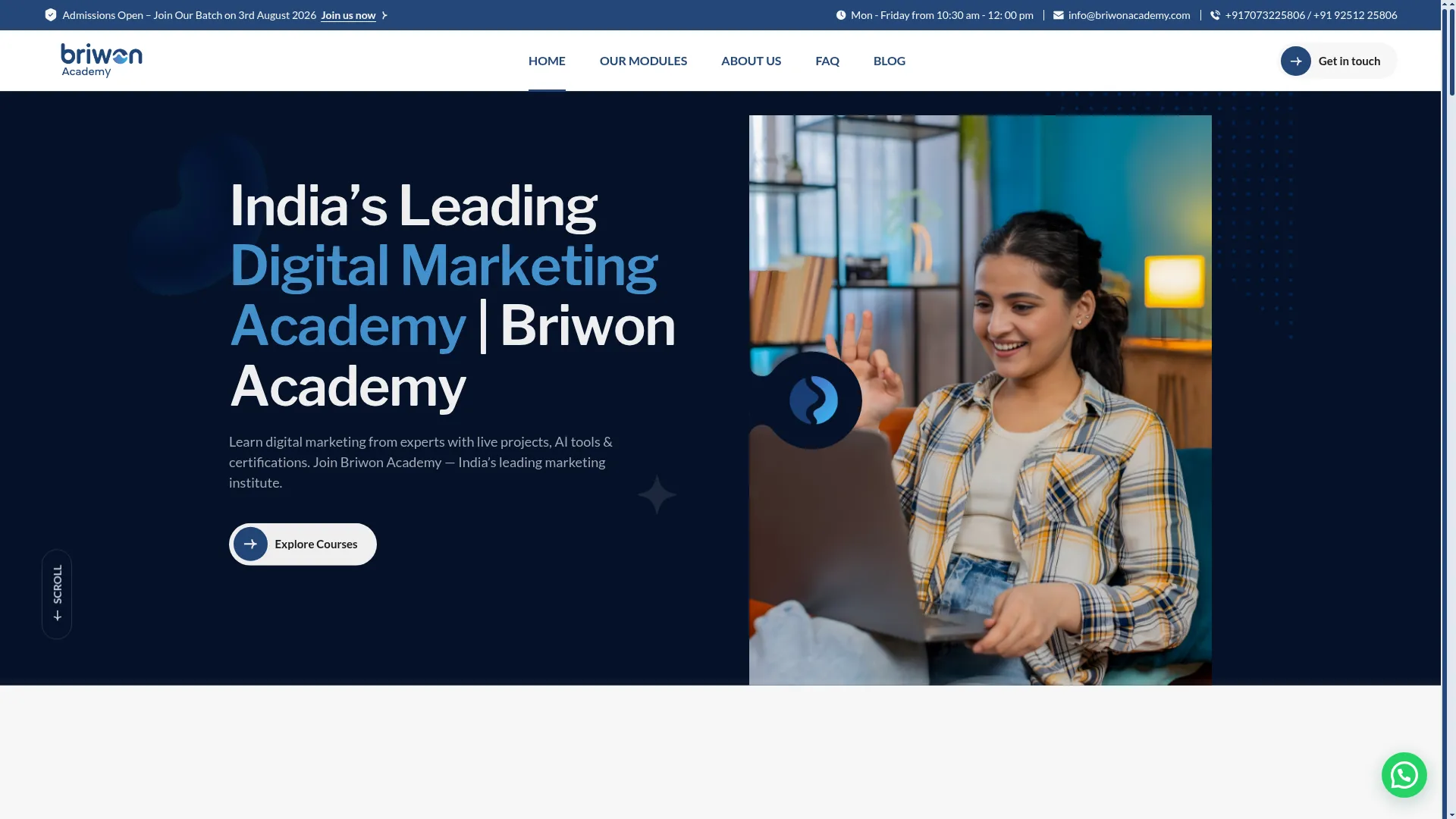
Task: Click the Mon - Friday opening hours text
Action: pos(942,15)
